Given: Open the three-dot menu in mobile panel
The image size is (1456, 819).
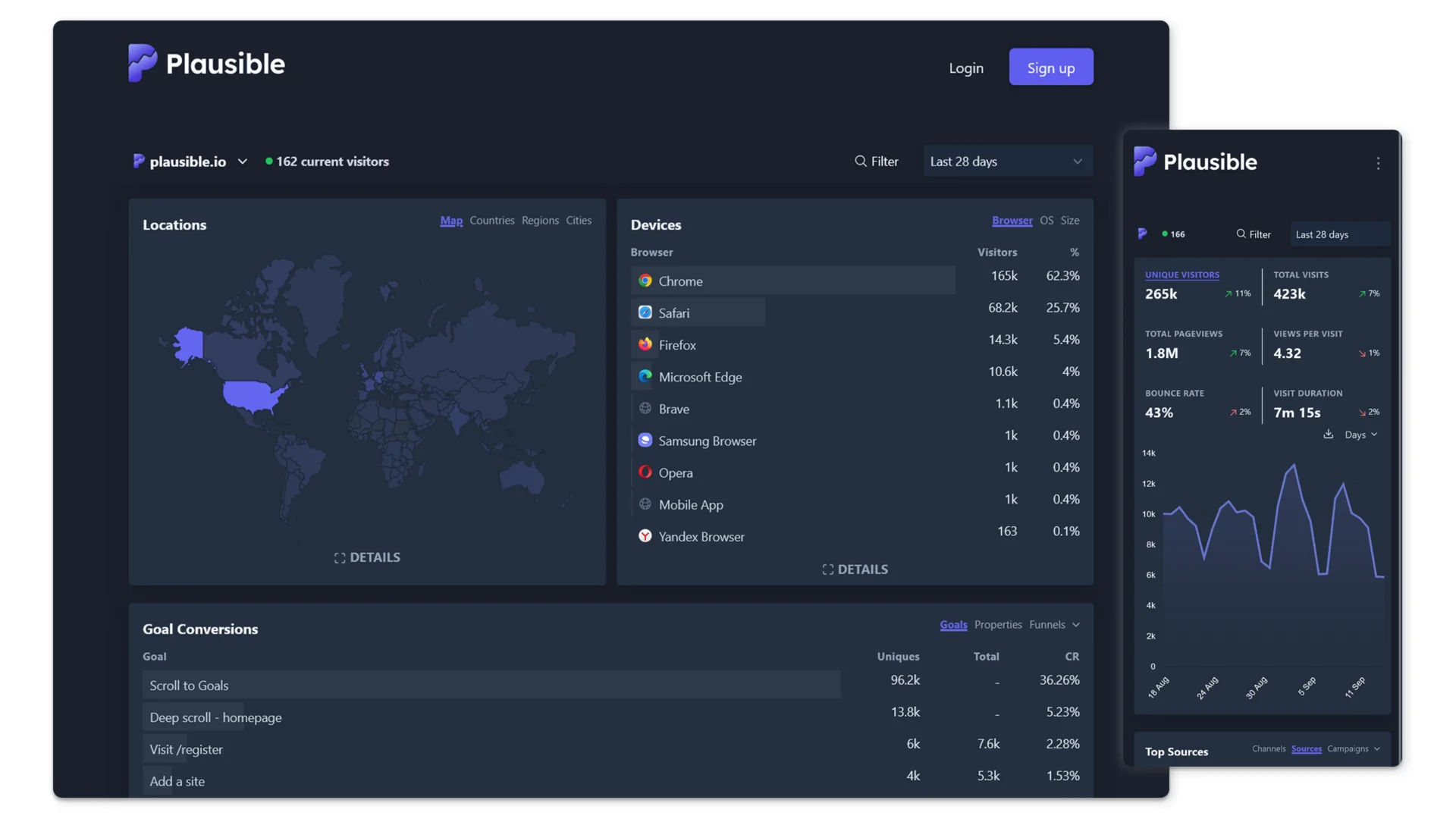Looking at the screenshot, I should pyautogui.click(x=1378, y=163).
